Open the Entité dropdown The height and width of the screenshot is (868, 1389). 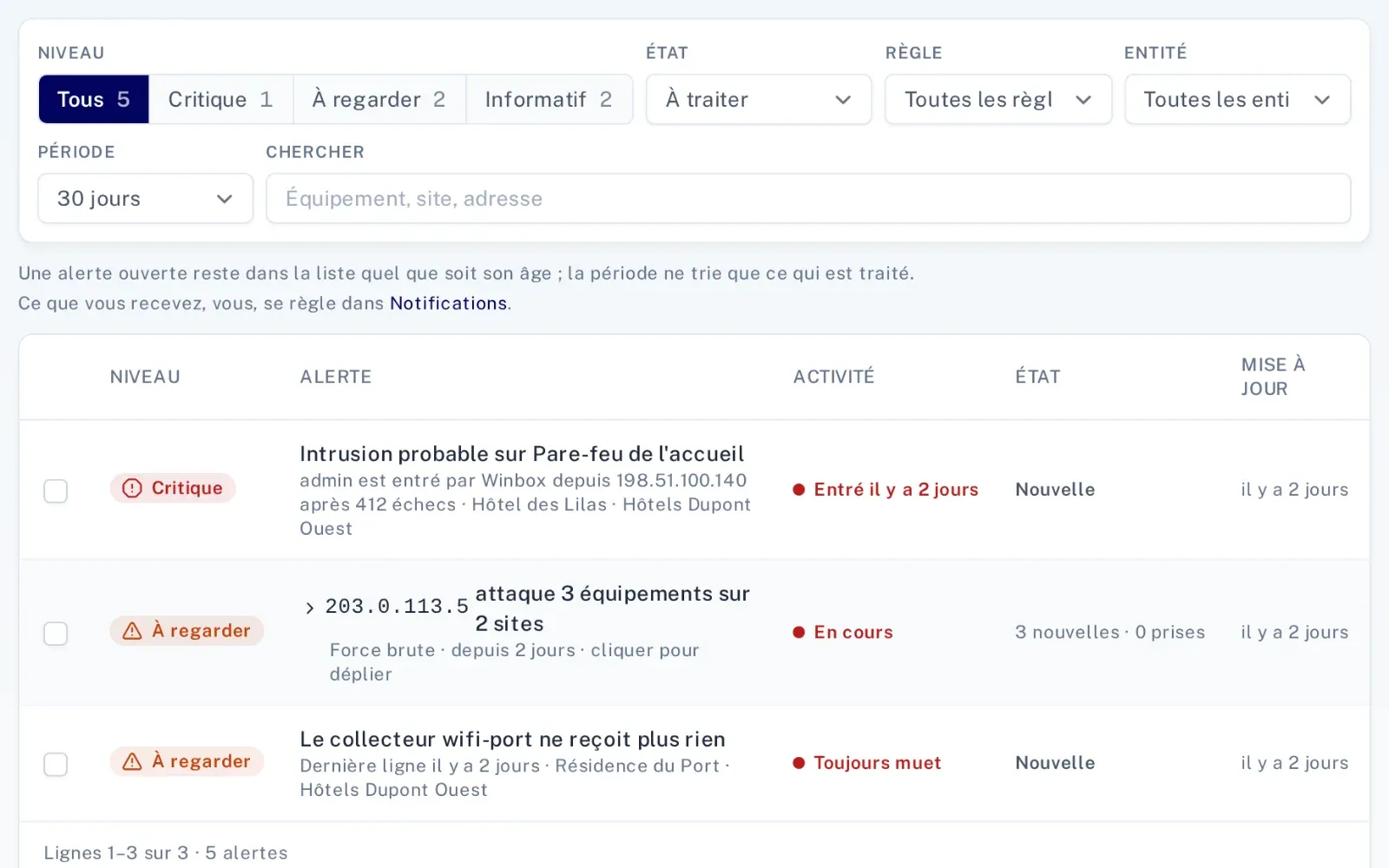click(x=1238, y=99)
